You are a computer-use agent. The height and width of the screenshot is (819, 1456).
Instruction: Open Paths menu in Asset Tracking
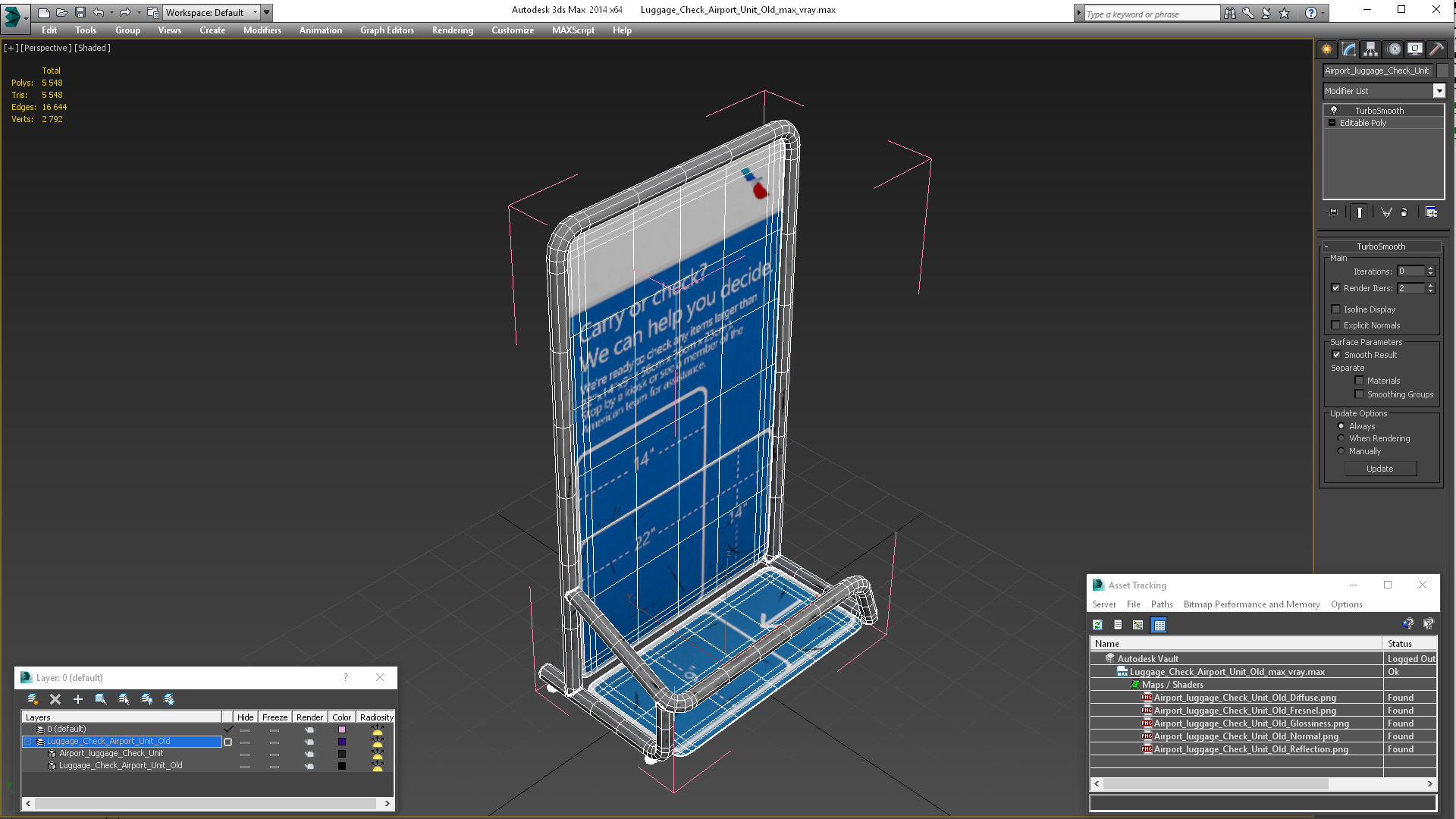1161,604
